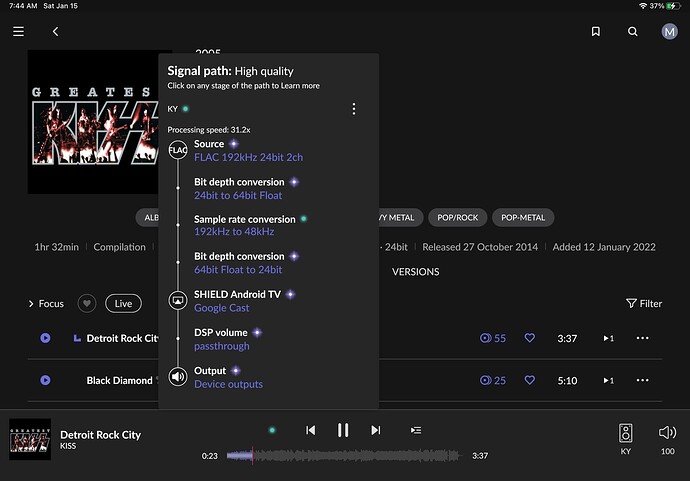Favorite Black Diamond with its heart
Screen dimensions: 690x481
click(x=529, y=380)
